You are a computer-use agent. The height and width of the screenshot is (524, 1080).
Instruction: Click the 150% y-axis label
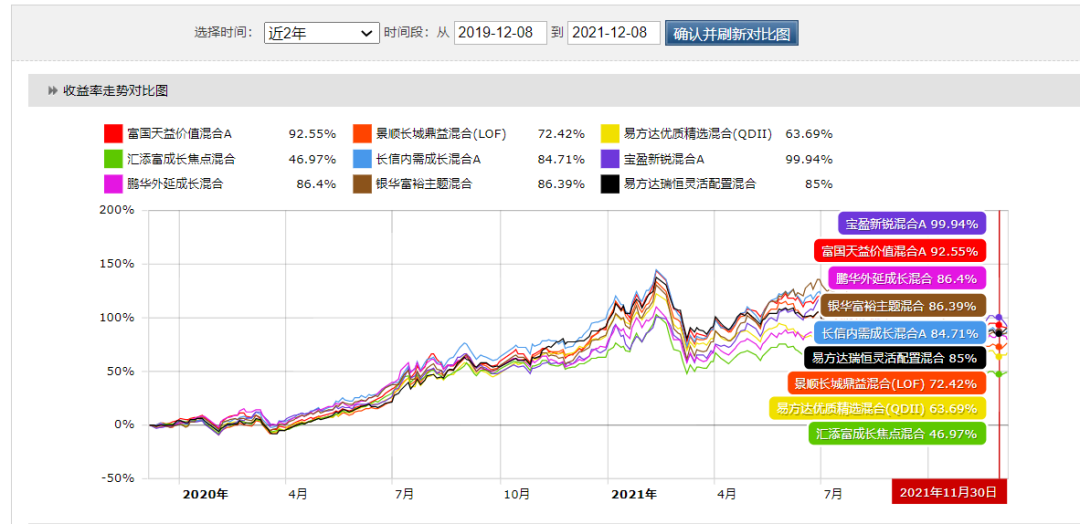[x=118, y=264]
